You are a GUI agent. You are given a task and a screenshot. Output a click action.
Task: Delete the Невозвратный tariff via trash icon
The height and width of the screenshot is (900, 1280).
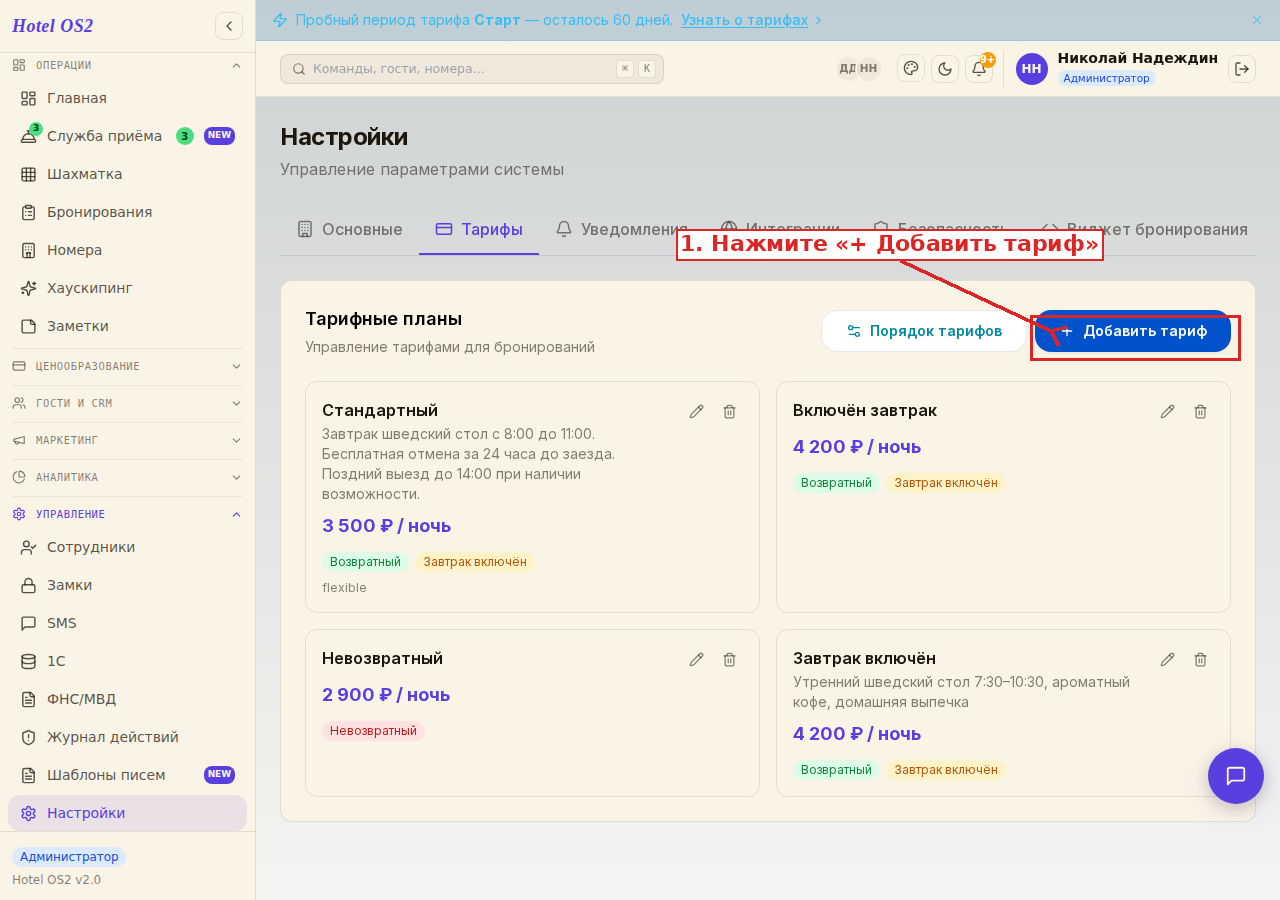pos(730,659)
